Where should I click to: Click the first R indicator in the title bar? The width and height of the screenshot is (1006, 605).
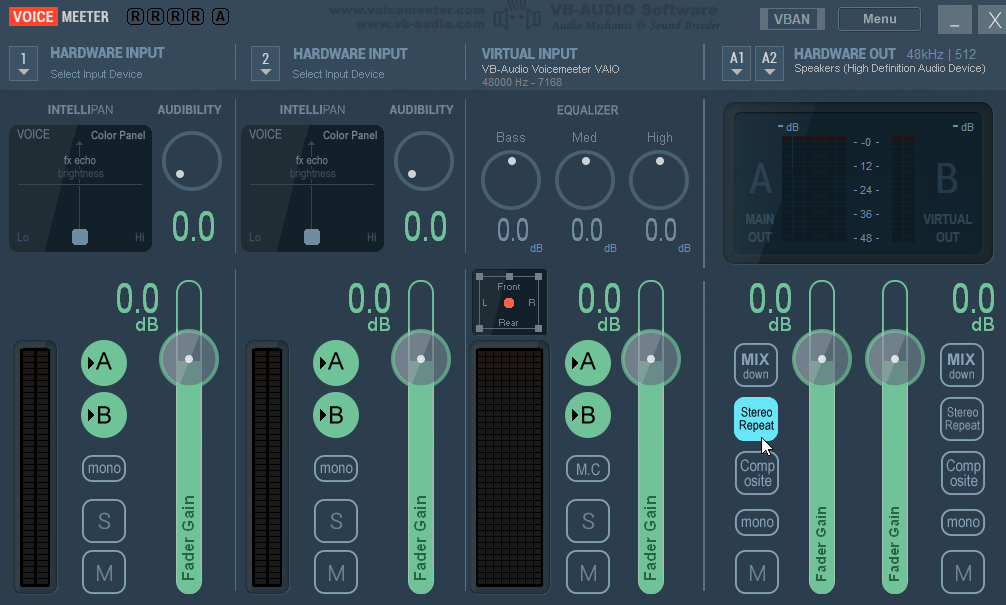pyautogui.click(x=135, y=17)
